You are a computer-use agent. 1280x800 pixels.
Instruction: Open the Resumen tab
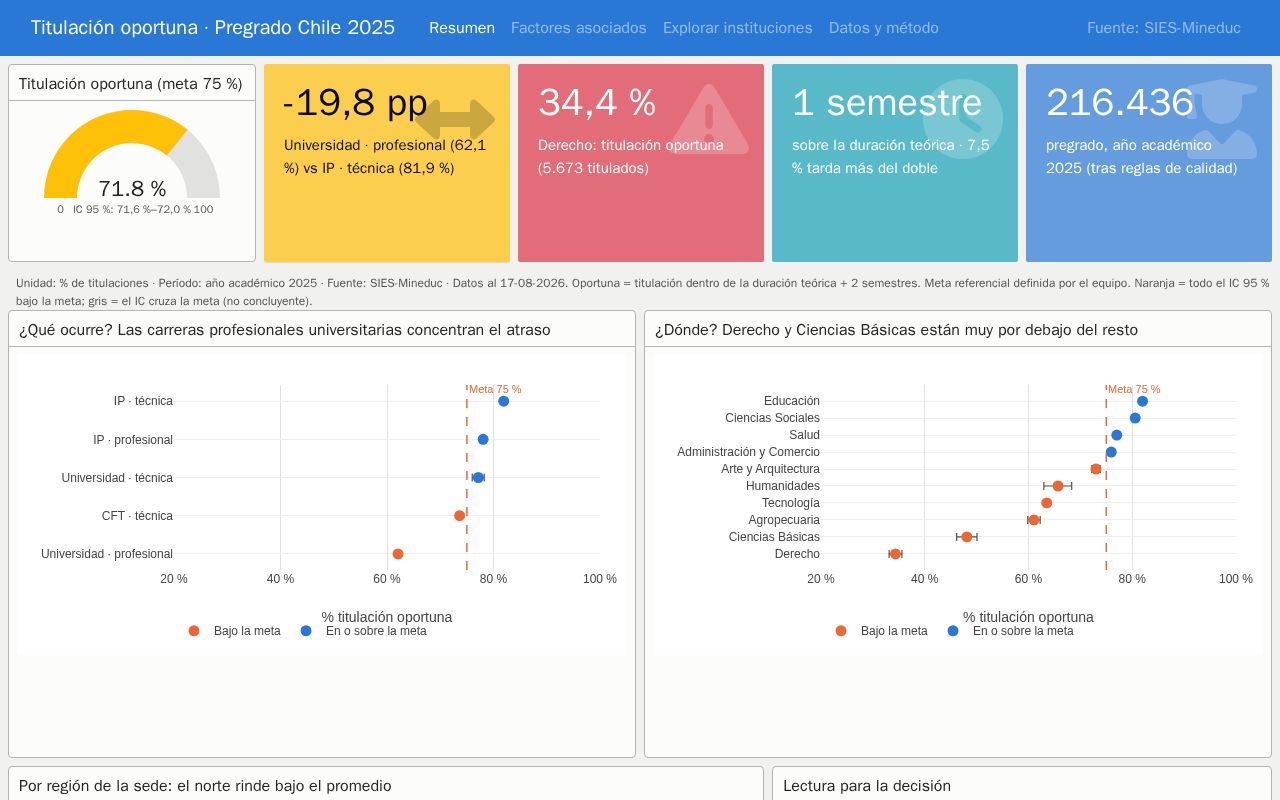tap(462, 28)
